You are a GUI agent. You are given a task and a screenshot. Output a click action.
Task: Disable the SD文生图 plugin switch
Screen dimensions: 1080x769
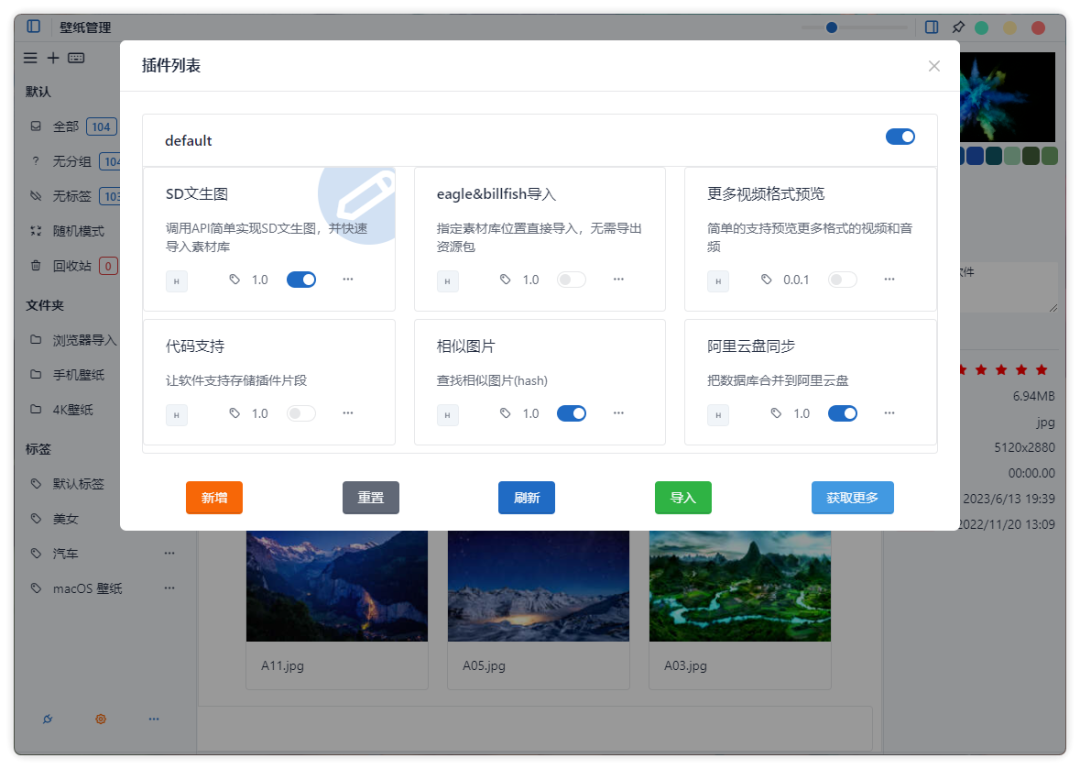(301, 279)
